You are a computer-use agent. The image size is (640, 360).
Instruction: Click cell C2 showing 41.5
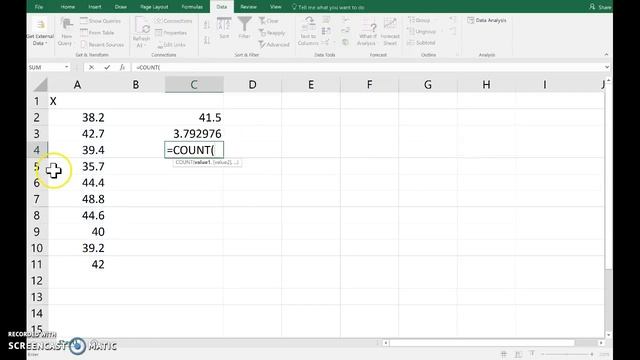pos(194,118)
